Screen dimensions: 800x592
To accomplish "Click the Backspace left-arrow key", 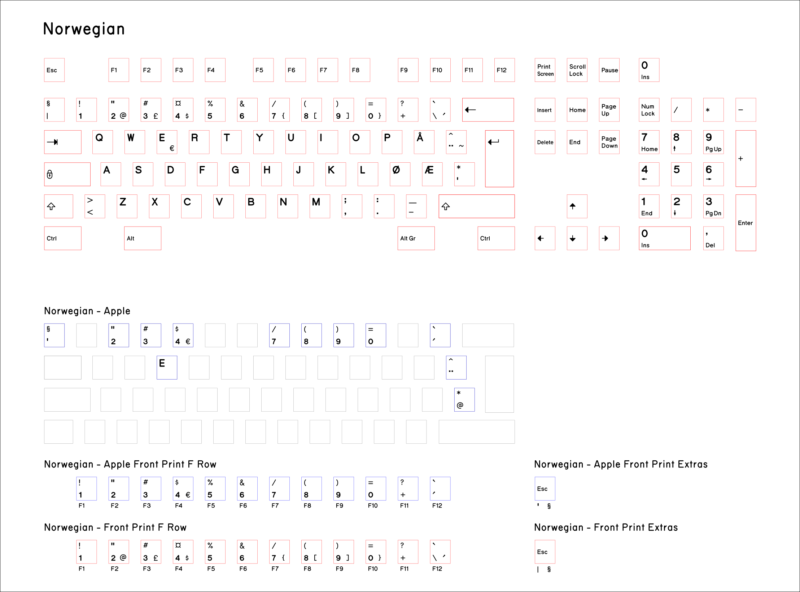I will (x=488, y=110).
